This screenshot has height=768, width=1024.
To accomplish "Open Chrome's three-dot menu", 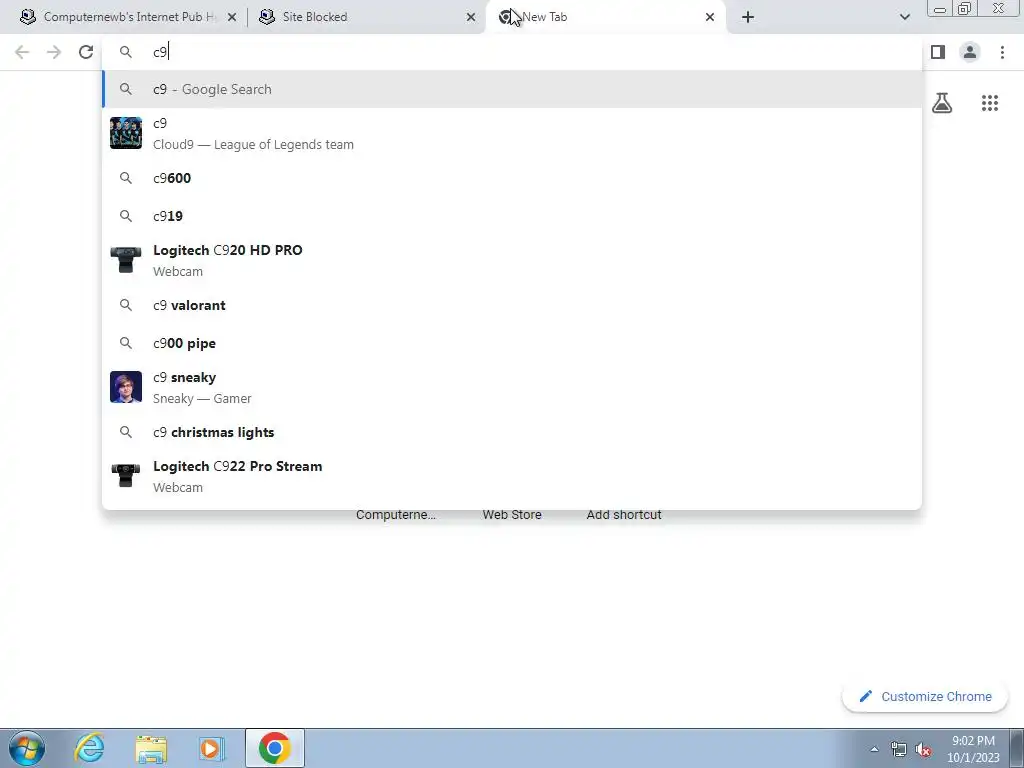I will [x=1002, y=52].
